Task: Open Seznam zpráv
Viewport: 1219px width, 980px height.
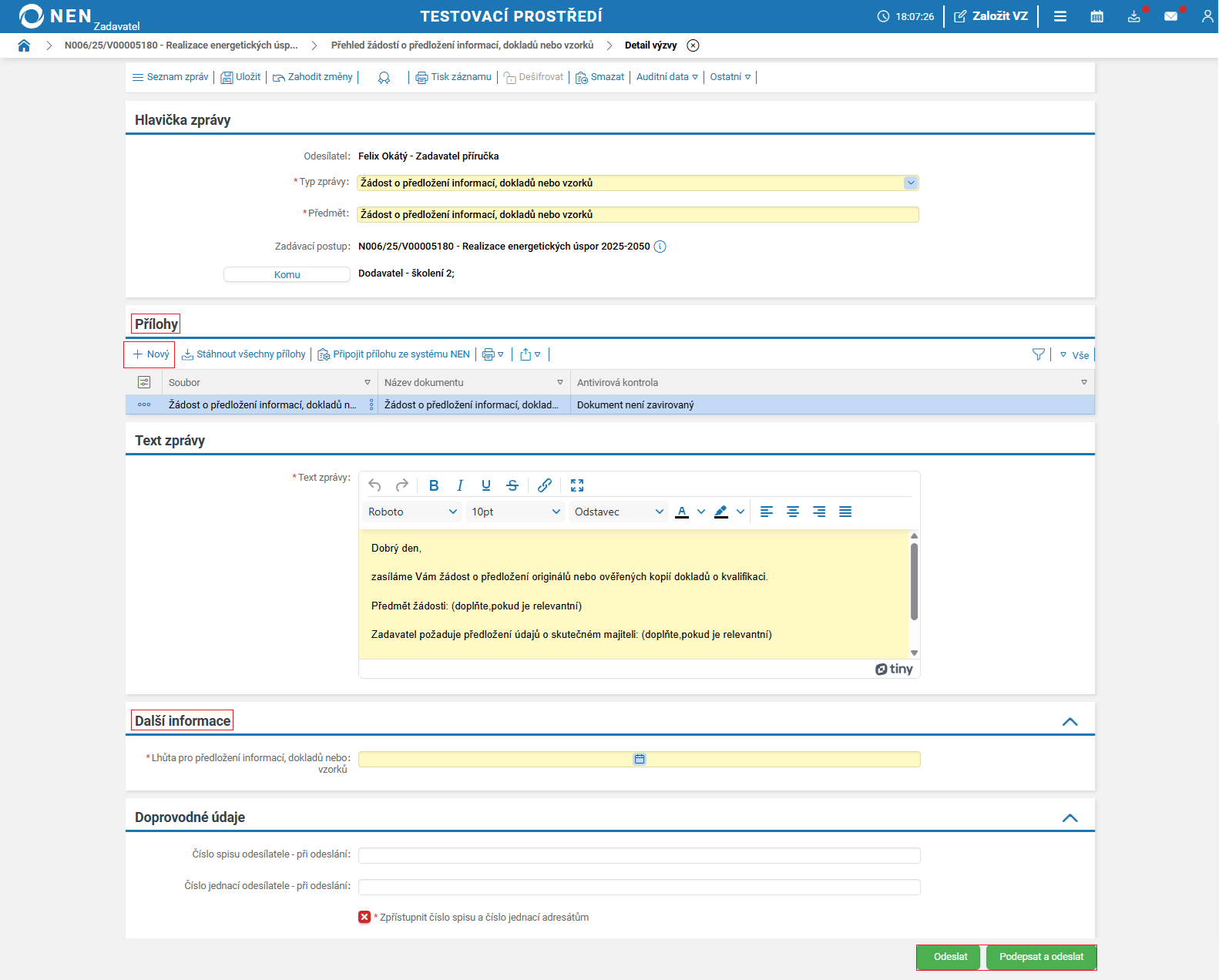Action: click(170, 77)
